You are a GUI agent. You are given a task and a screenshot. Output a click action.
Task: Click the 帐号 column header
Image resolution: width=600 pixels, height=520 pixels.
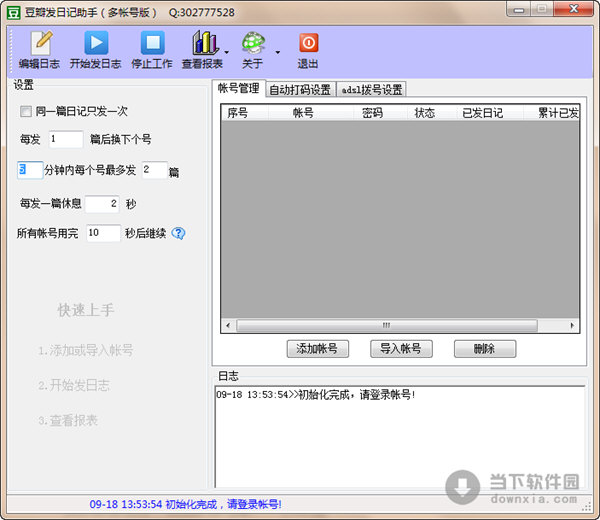tap(311, 113)
